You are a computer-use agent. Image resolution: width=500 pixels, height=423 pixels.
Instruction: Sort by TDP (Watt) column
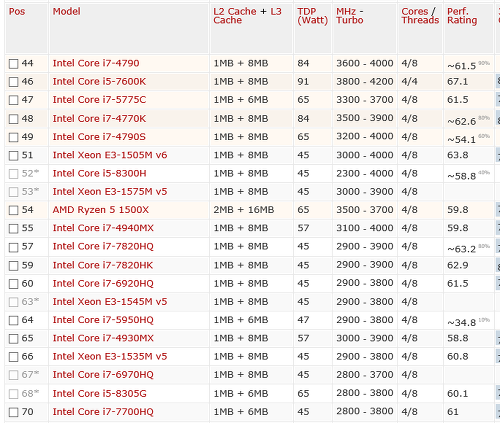click(x=312, y=16)
